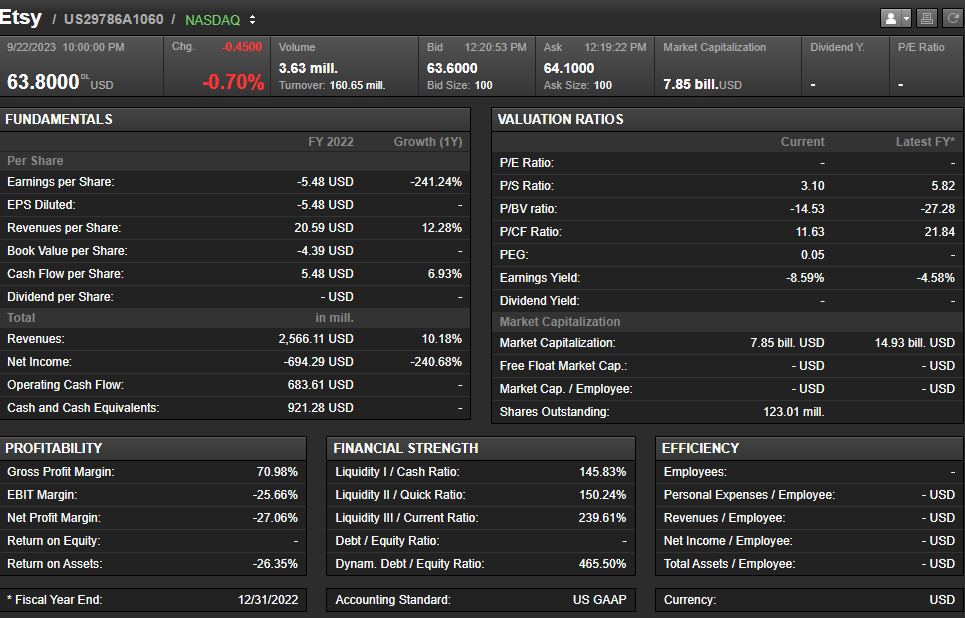Click the Shares Outstanding value 123.01 mill.
This screenshot has width=965, height=618.
794,412
